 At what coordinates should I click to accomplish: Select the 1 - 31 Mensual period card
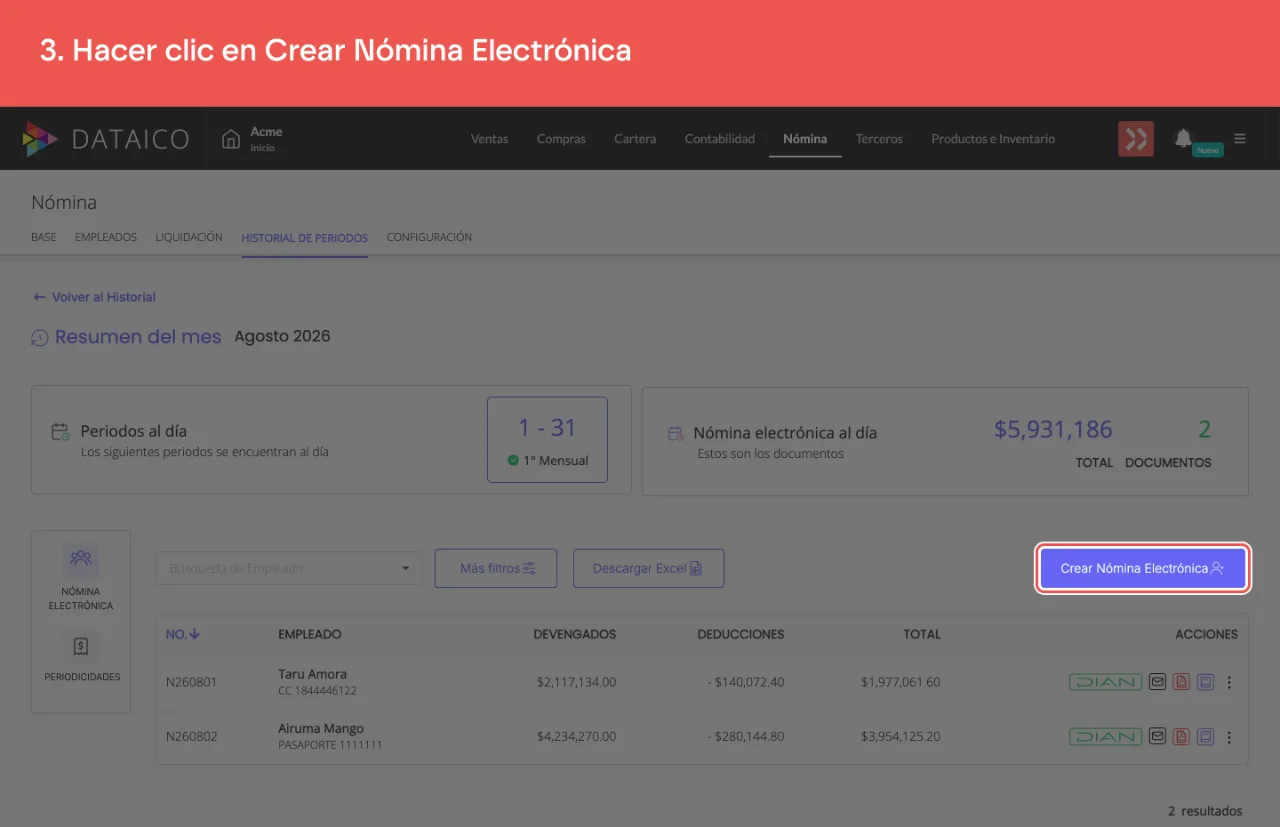tap(547, 440)
